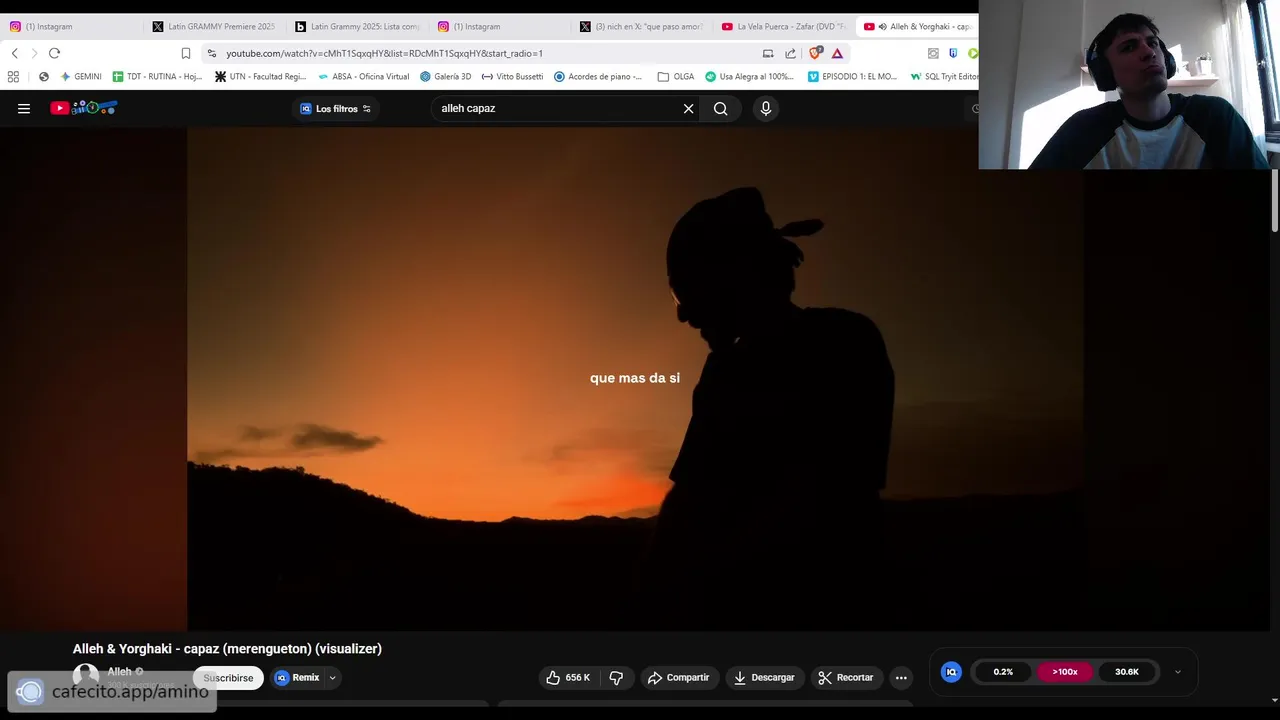Like the video with the thumbs-up button
This screenshot has height=720, width=1280.
coord(568,677)
